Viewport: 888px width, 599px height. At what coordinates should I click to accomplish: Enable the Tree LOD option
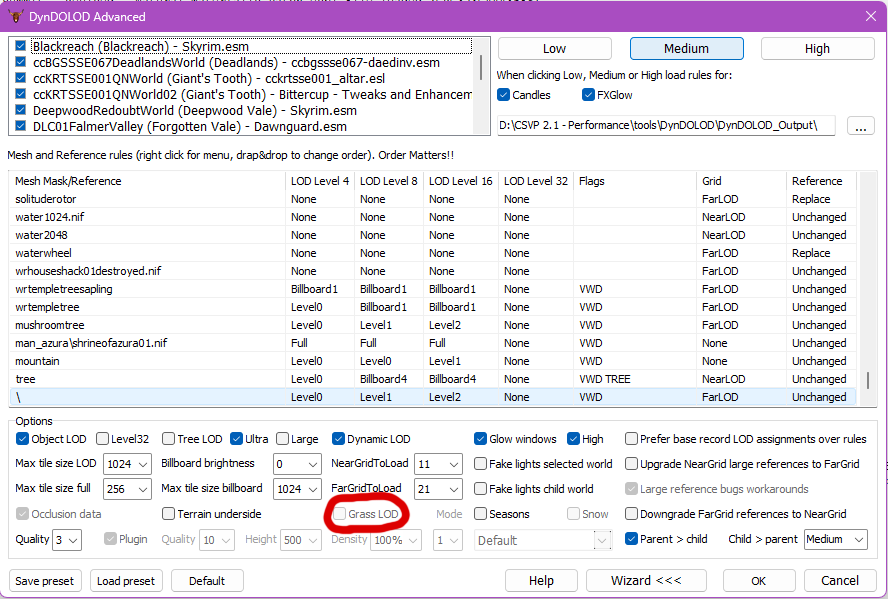167,439
